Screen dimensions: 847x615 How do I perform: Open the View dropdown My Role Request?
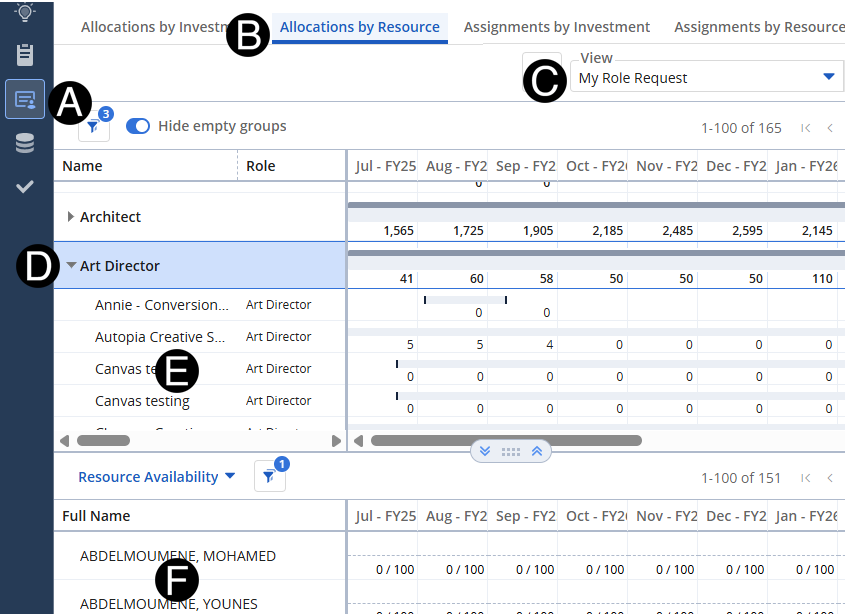[x=706, y=78]
